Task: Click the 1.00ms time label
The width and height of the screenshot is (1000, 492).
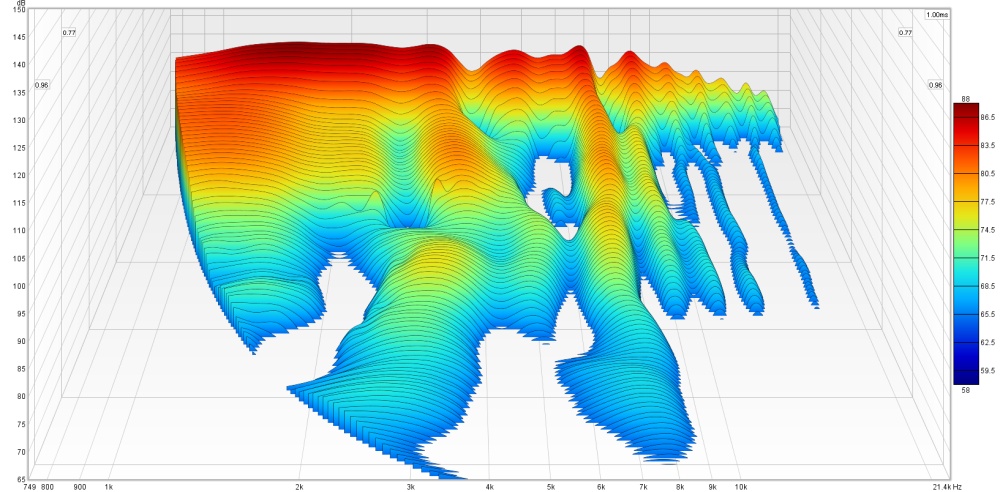Action: 937,14
